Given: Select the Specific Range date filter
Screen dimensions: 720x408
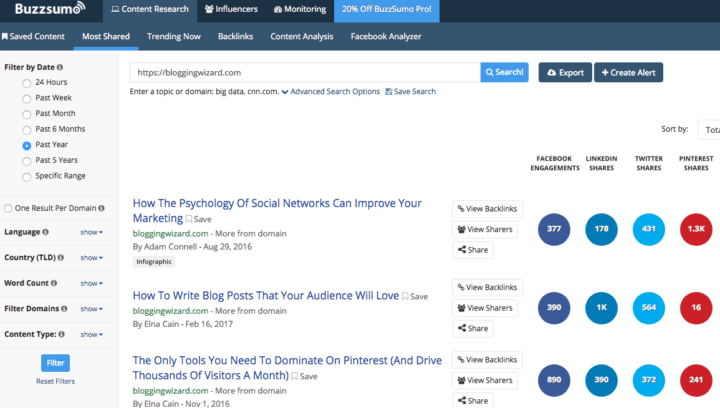Looking at the screenshot, I should (27, 177).
